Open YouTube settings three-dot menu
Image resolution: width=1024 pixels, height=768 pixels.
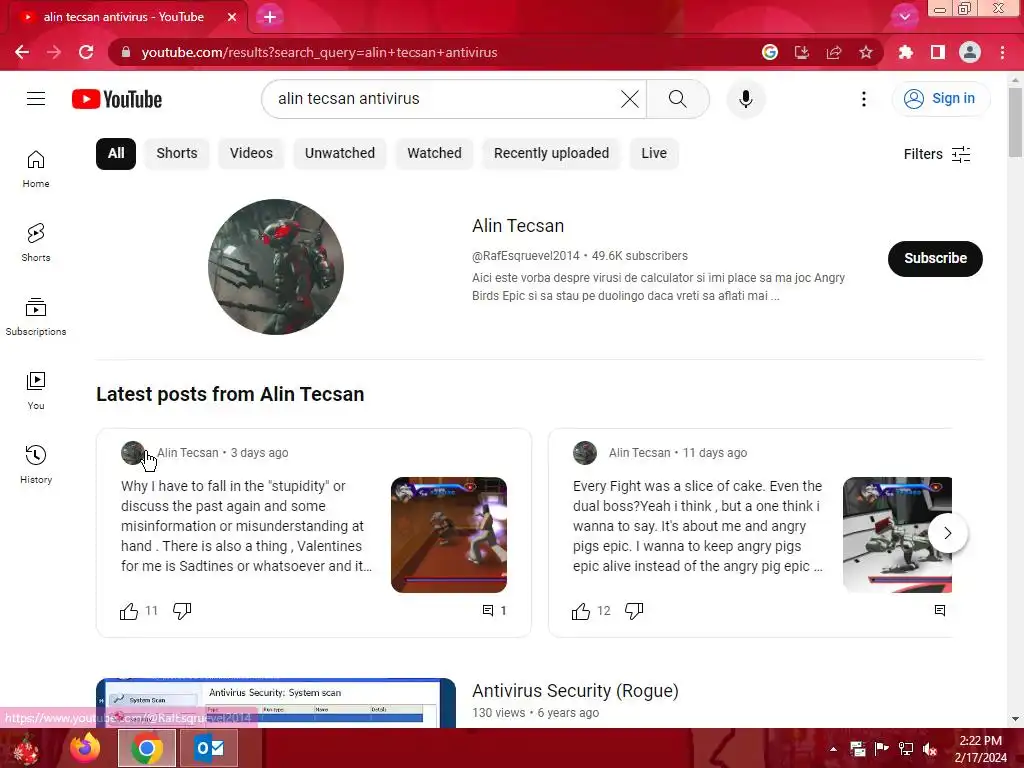(x=864, y=99)
